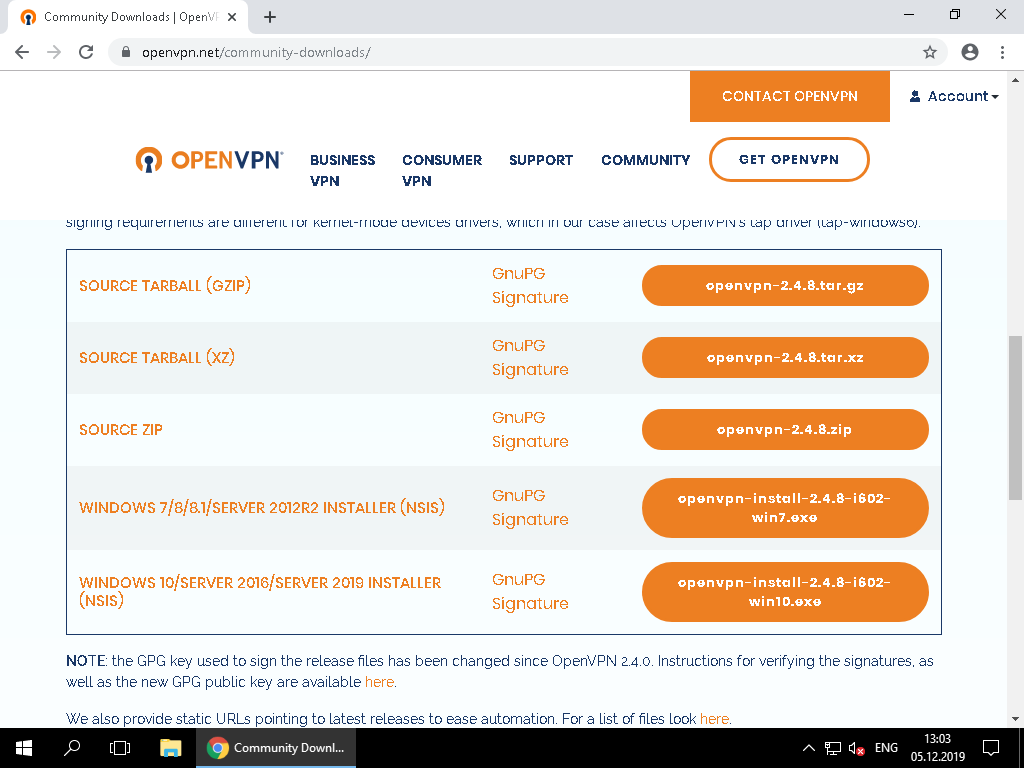
Task: Open a new tab with the plus icon
Action: [270, 17]
